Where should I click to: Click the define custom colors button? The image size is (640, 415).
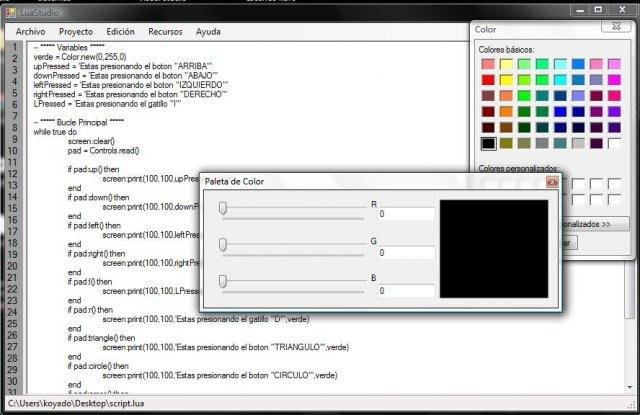coord(595,224)
